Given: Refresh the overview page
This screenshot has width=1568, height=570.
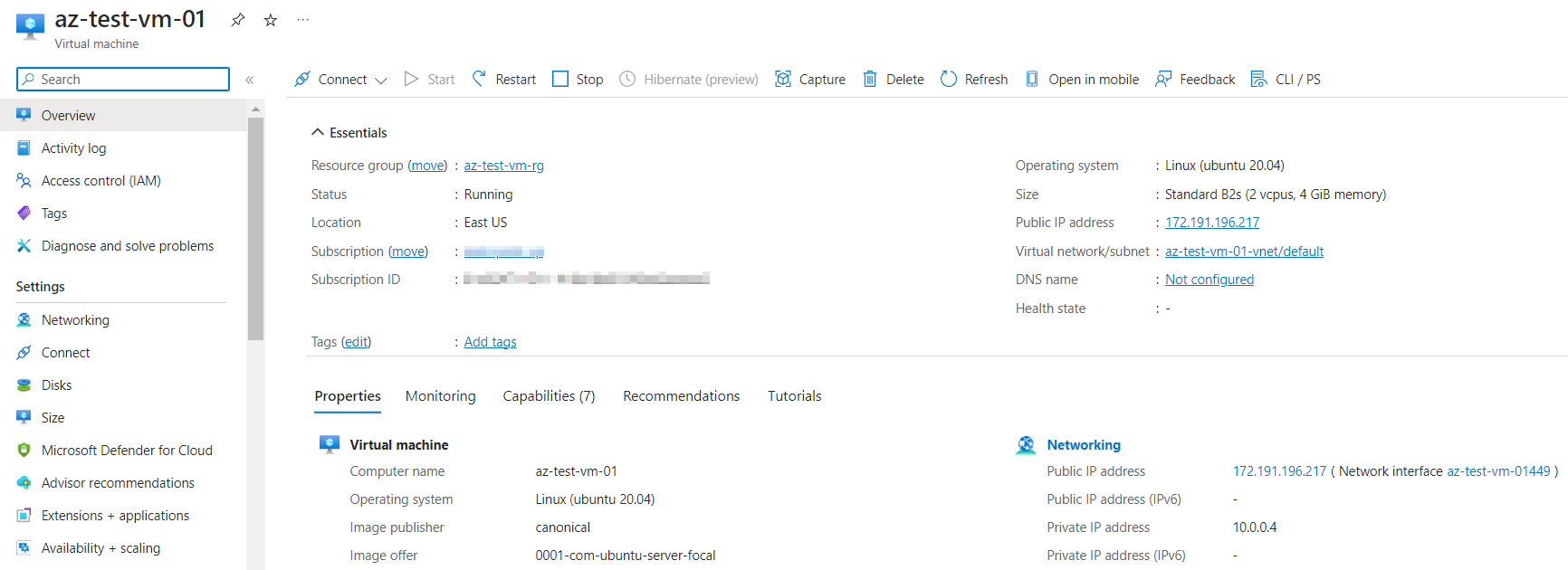Looking at the screenshot, I should tap(974, 80).
